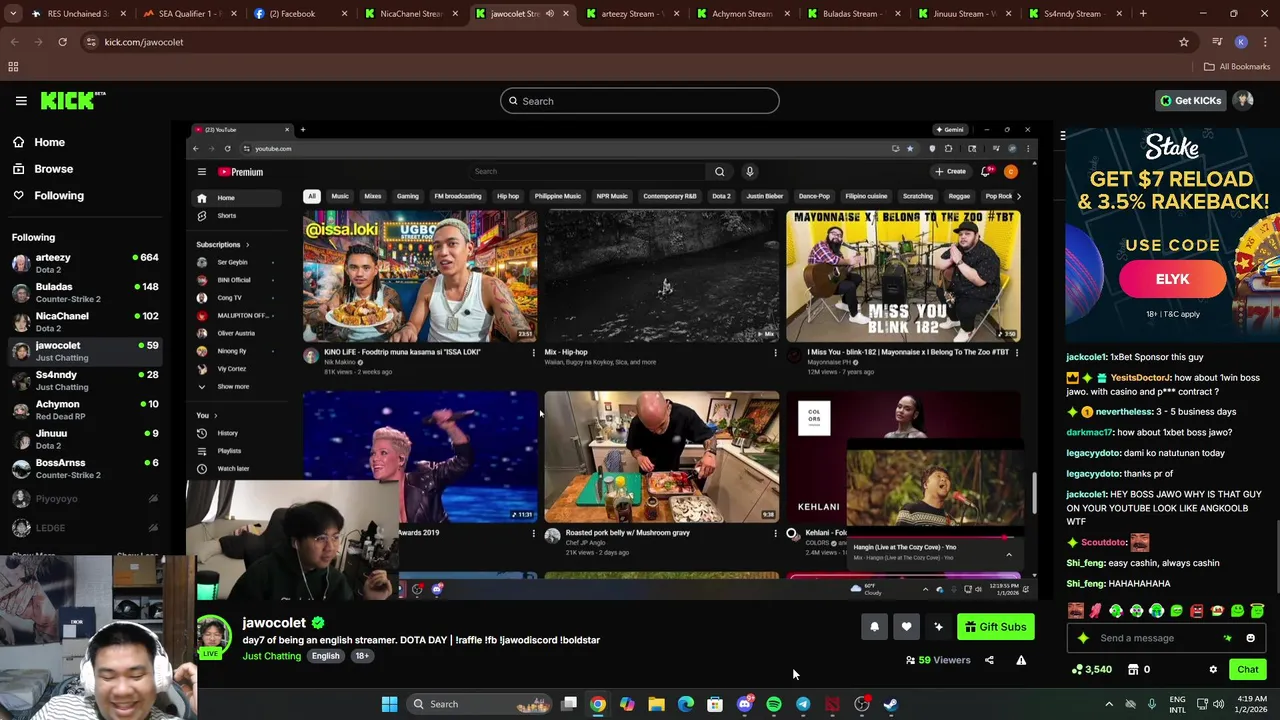
Task: Open the volume speaker tray icon
Action: (1218, 704)
